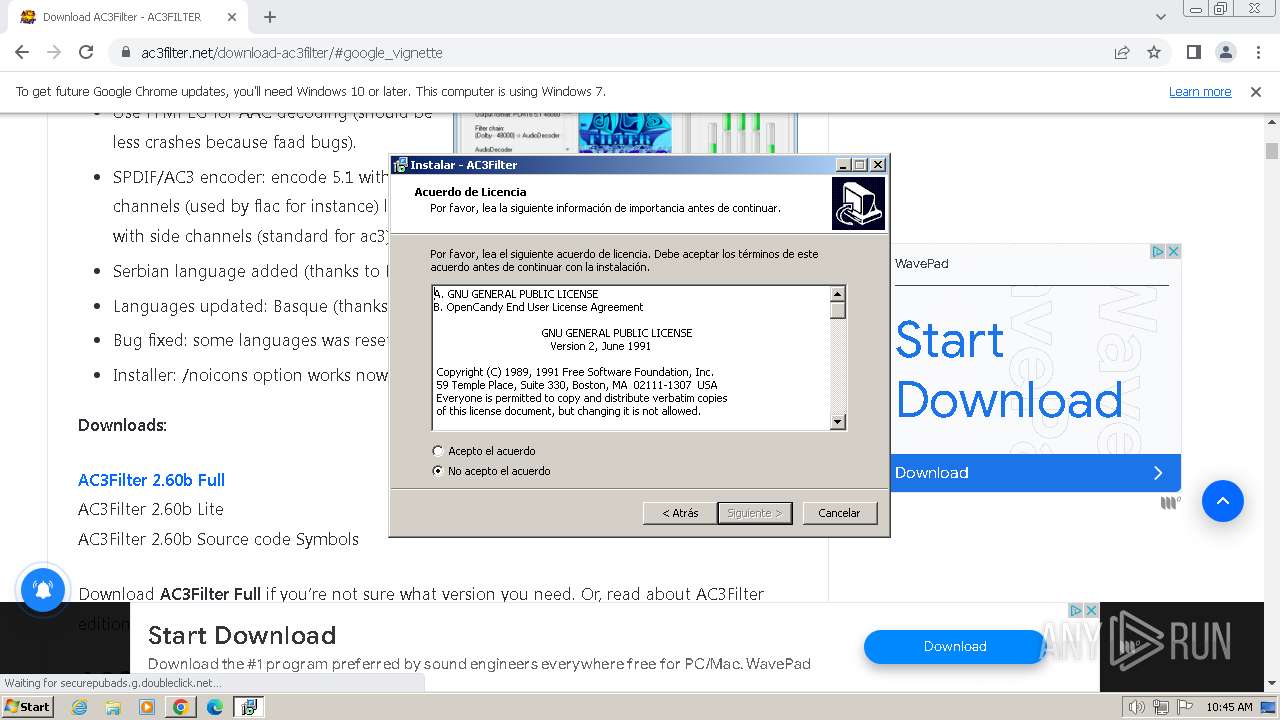Click the Atrás button in installer

tap(680, 513)
